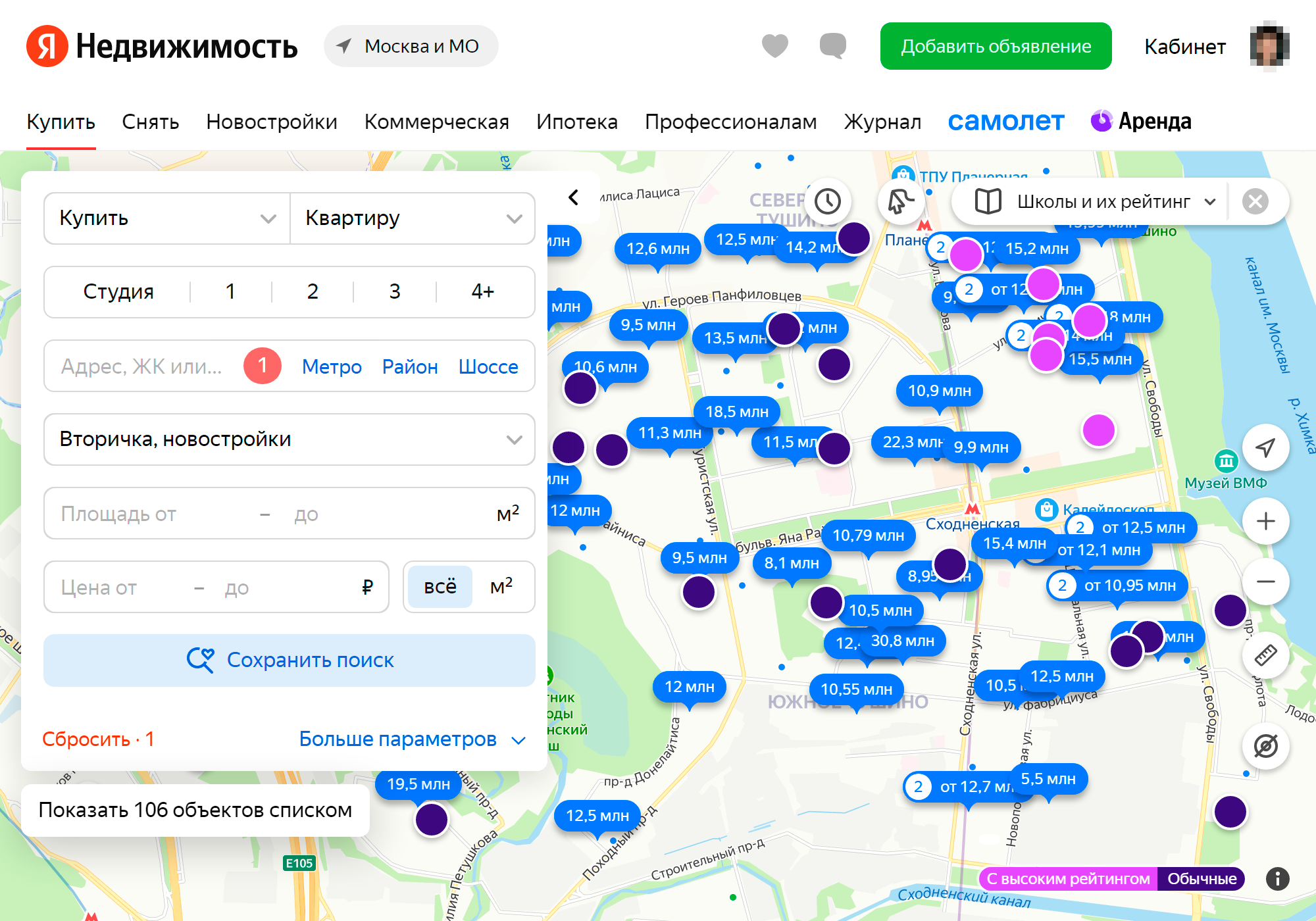Zoom out the map with minus button
The width and height of the screenshot is (1316, 921).
pos(1265,582)
